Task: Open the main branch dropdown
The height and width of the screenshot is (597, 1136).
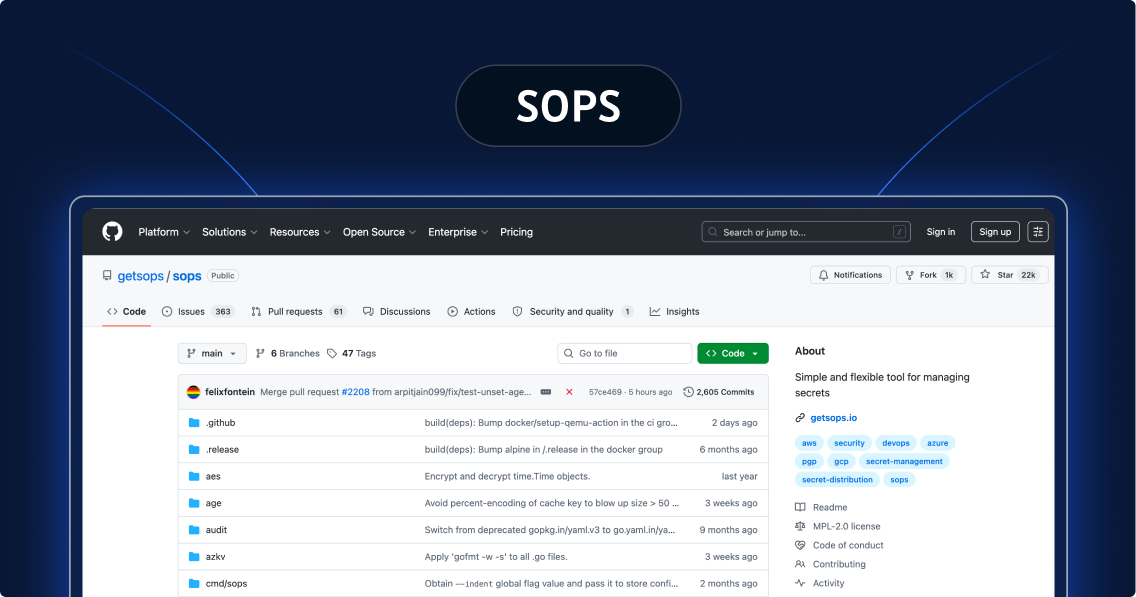Action: [212, 354]
